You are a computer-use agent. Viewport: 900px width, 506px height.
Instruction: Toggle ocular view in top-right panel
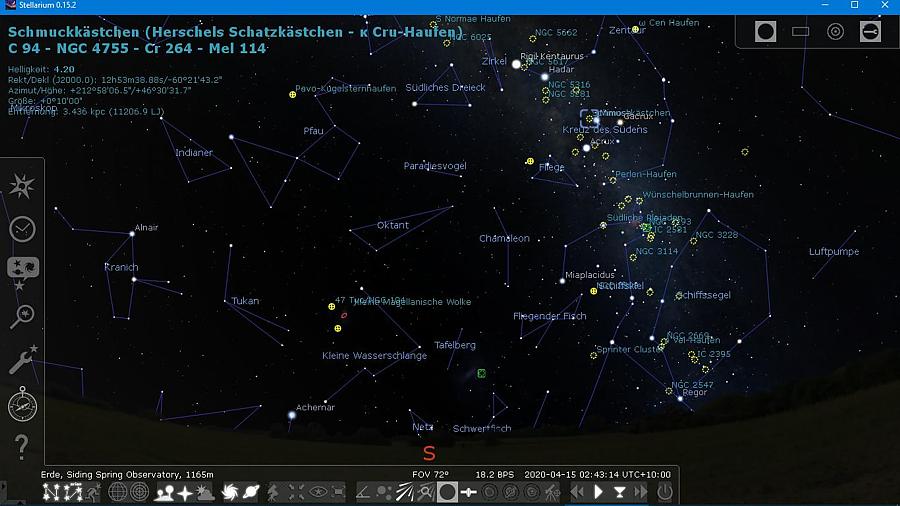[x=766, y=32]
